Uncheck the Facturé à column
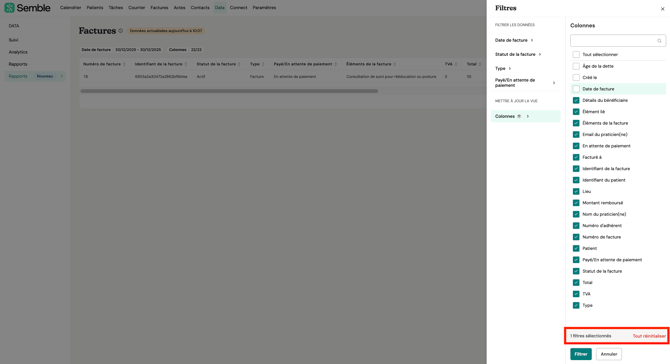The height and width of the screenshot is (364, 670). coord(576,157)
